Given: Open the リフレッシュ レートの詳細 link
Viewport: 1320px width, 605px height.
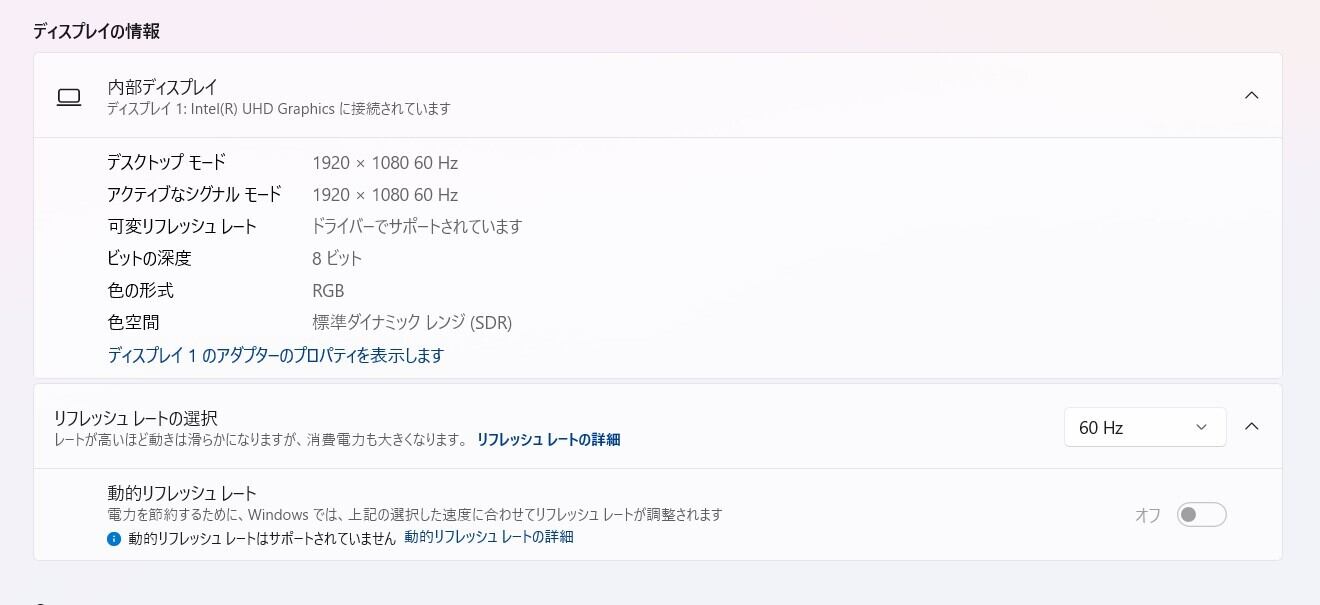Looking at the screenshot, I should coord(548,439).
